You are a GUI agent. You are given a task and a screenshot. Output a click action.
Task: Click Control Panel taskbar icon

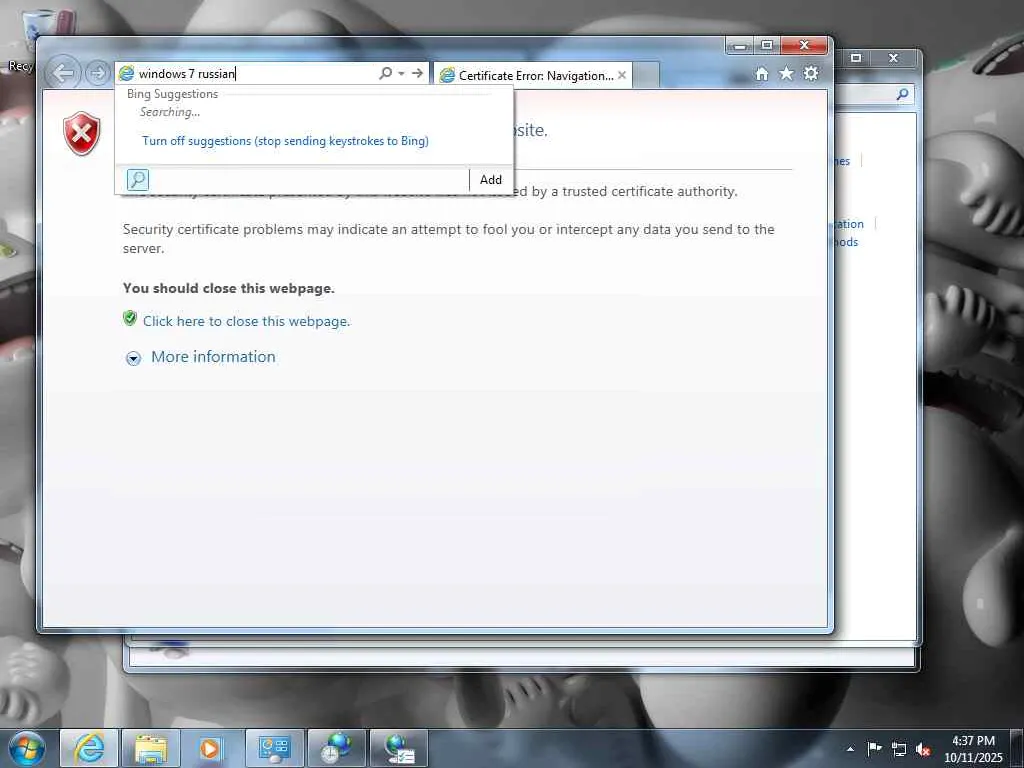click(x=275, y=748)
